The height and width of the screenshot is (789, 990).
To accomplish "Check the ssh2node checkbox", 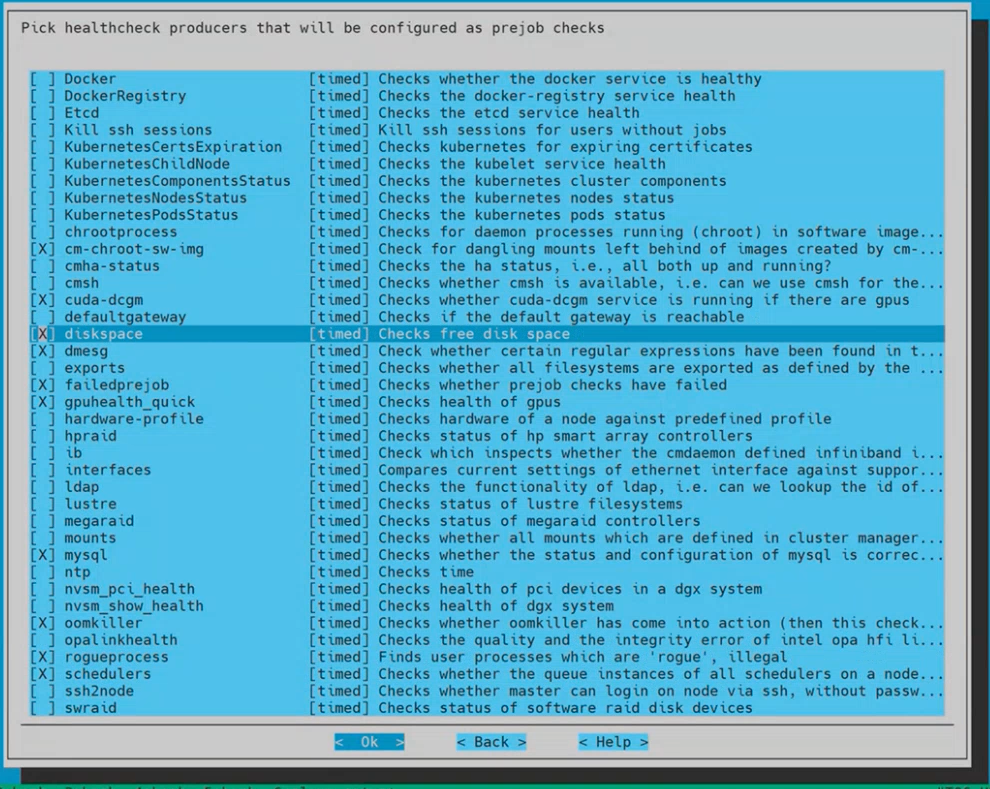I will [42, 691].
